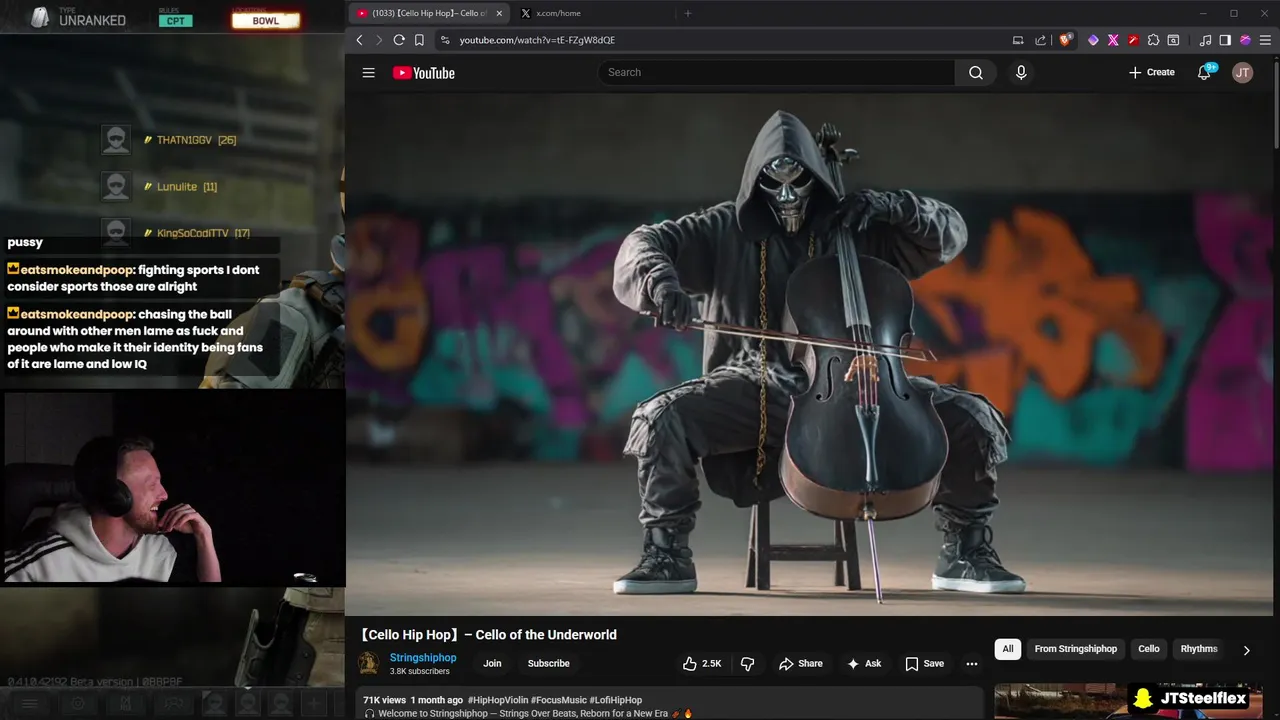Viewport: 1280px width, 720px height.
Task: Dislike the video with thumbs down
Action: [747, 663]
